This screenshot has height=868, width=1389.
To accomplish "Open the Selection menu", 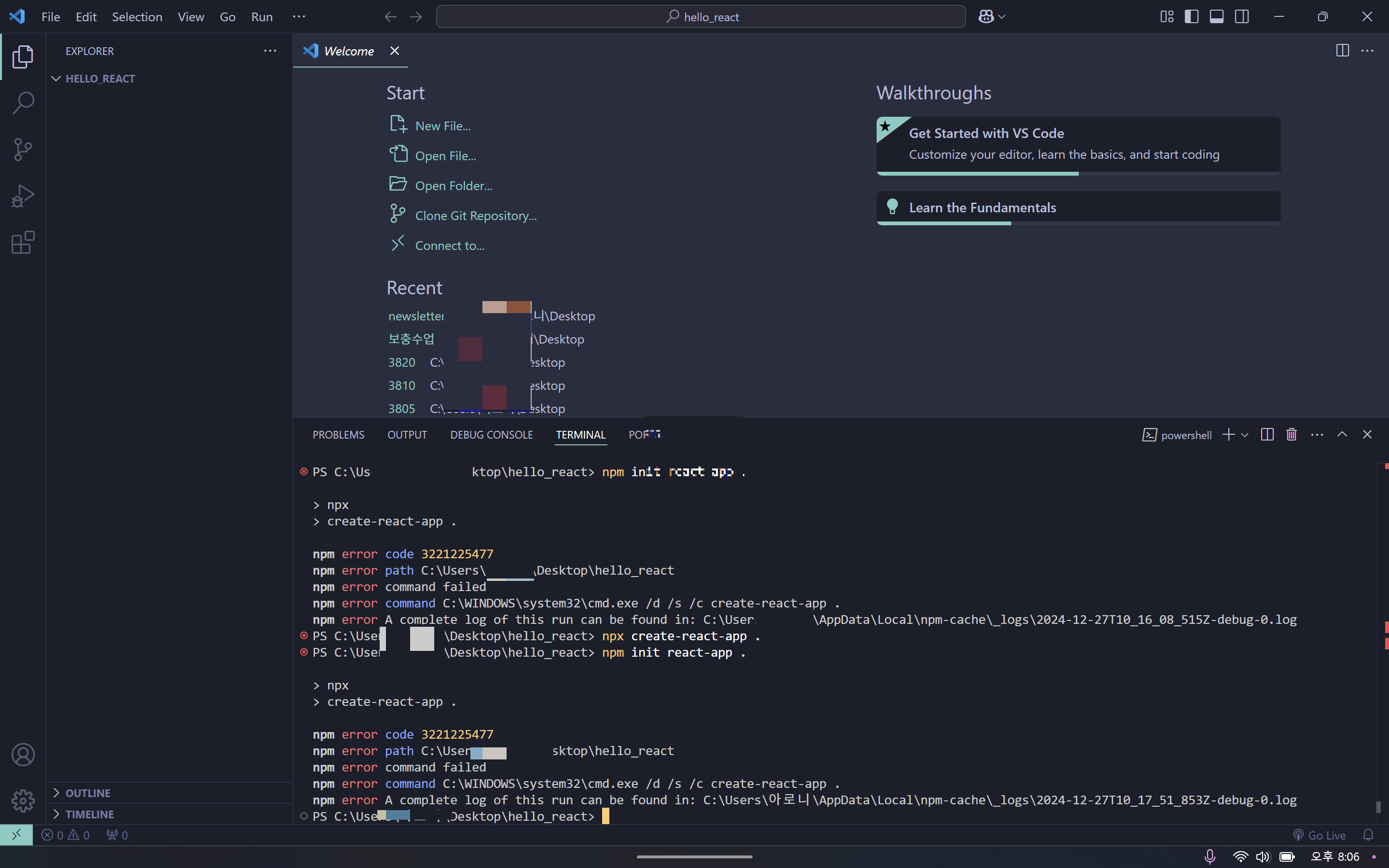I will tap(137, 17).
